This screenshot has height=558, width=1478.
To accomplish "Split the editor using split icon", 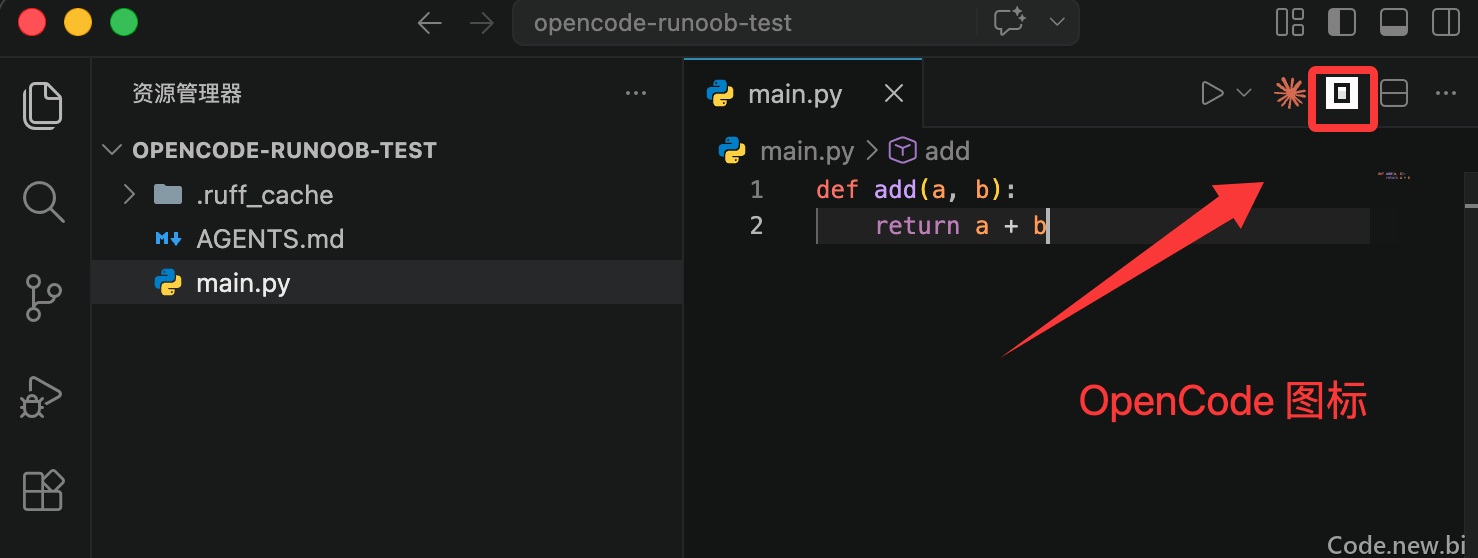I will pos(1394,94).
